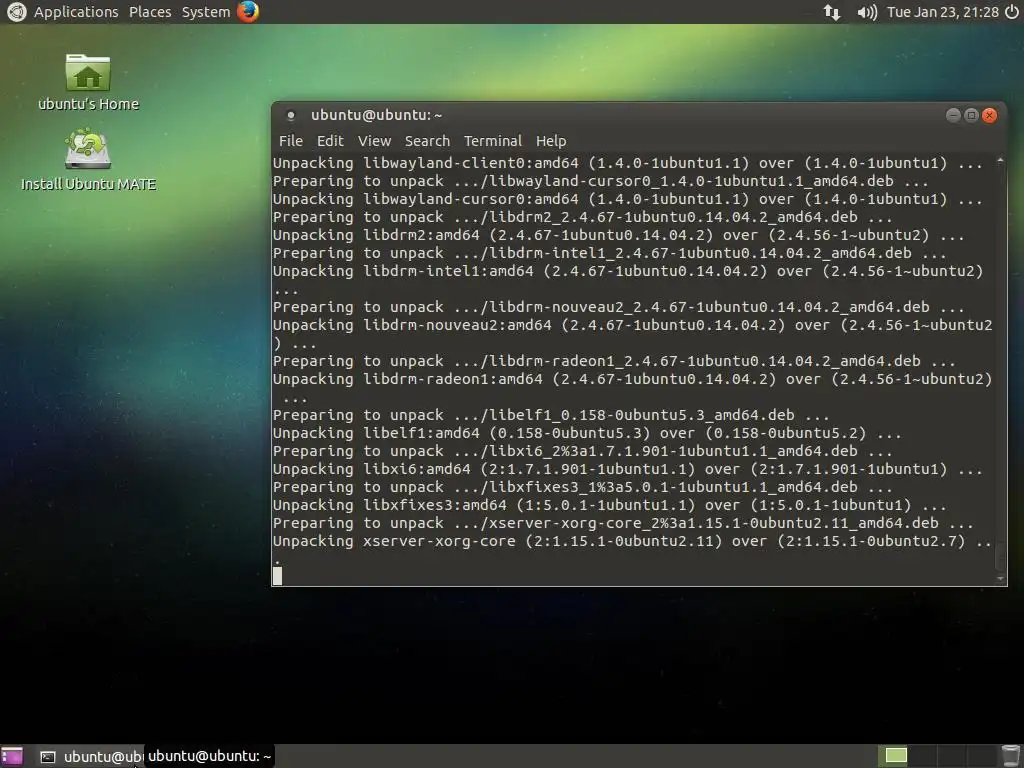
Task: Open the Places menu
Action: (150, 12)
